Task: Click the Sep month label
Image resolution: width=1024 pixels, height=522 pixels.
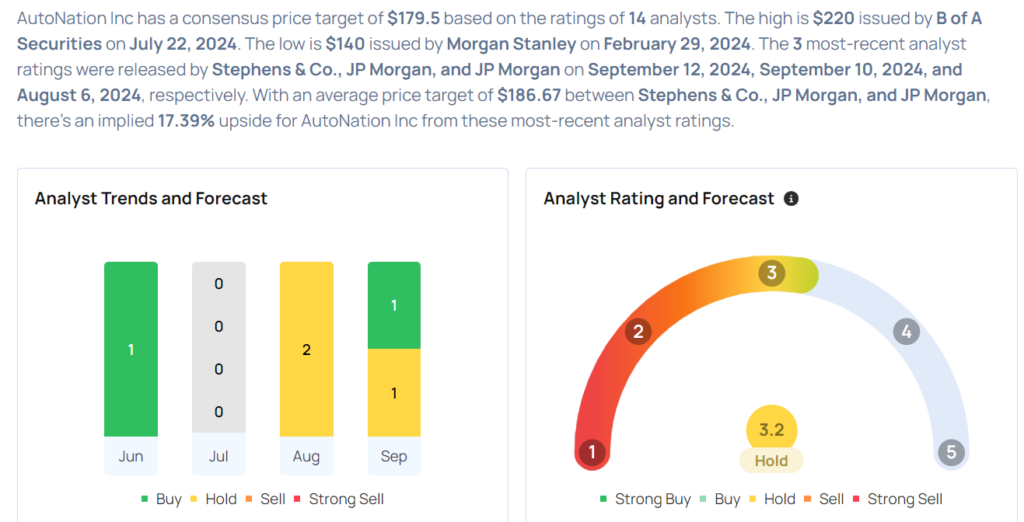Action: click(x=394, y=456)
